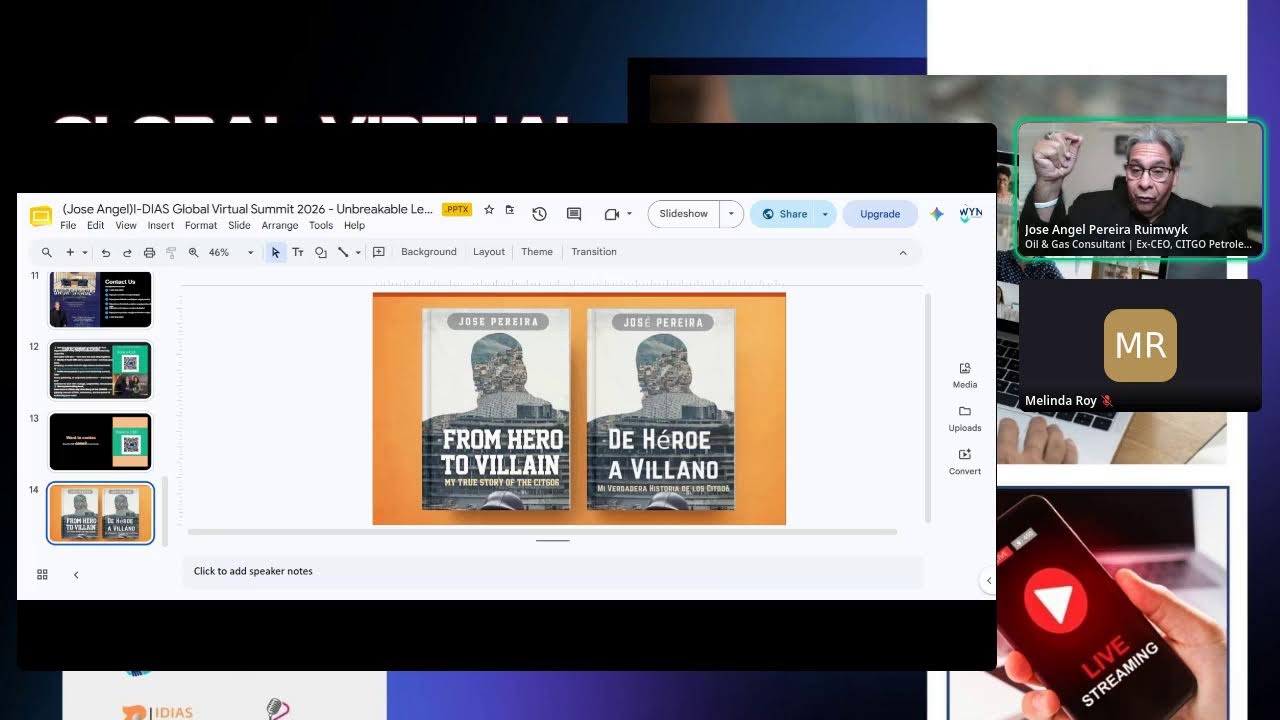Expand the Line tool dropdown arrow
Viewport: 1280px width, 720px height.
(x=357, y=253)
